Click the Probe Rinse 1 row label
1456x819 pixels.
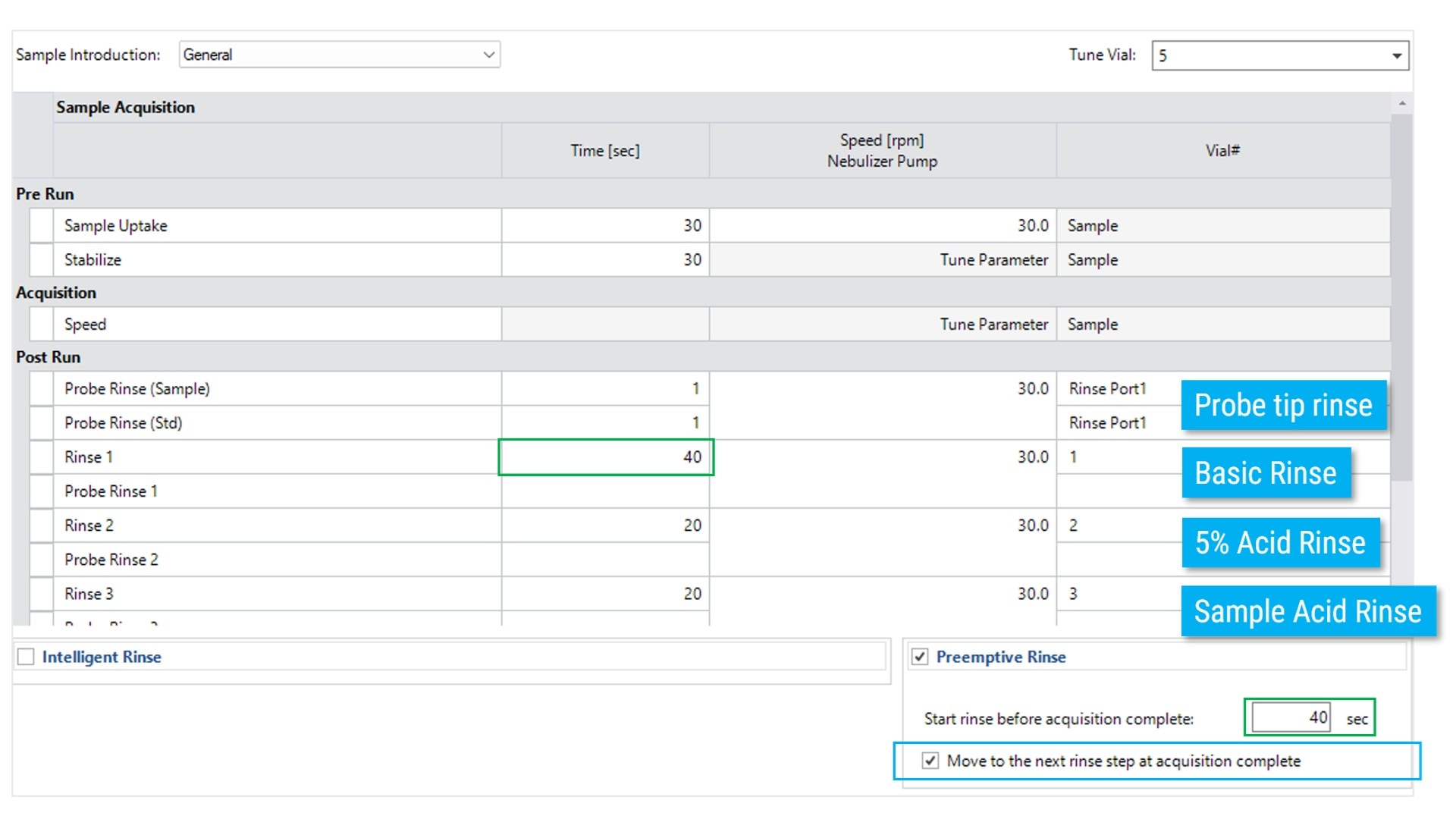coord(277,491)
